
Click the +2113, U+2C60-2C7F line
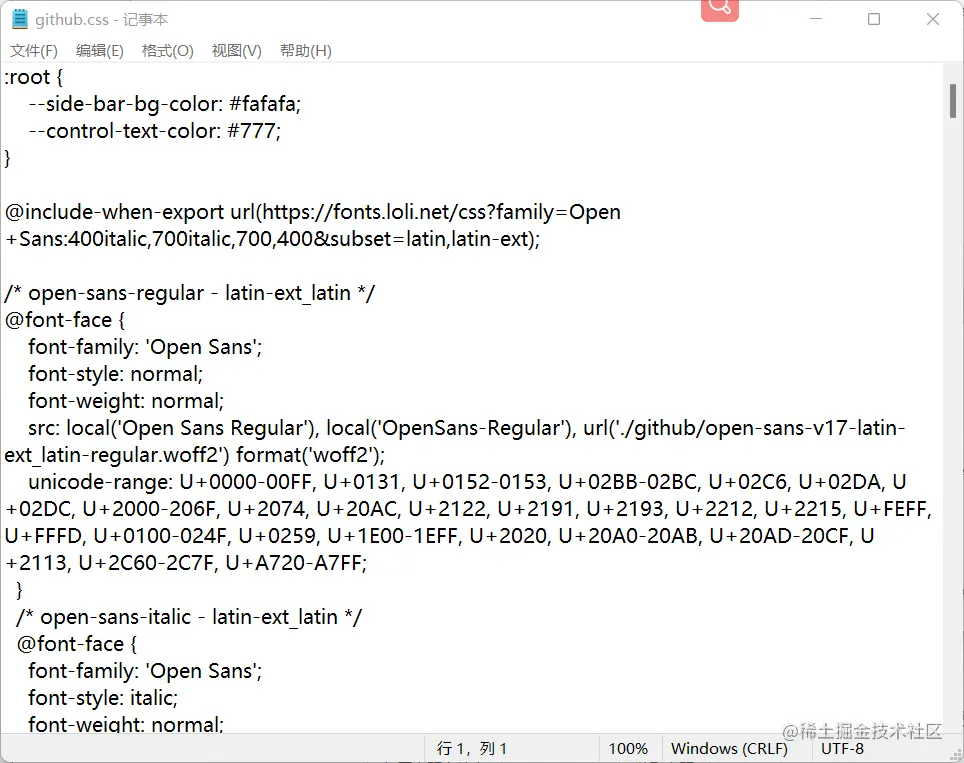[x=186, y=563]
